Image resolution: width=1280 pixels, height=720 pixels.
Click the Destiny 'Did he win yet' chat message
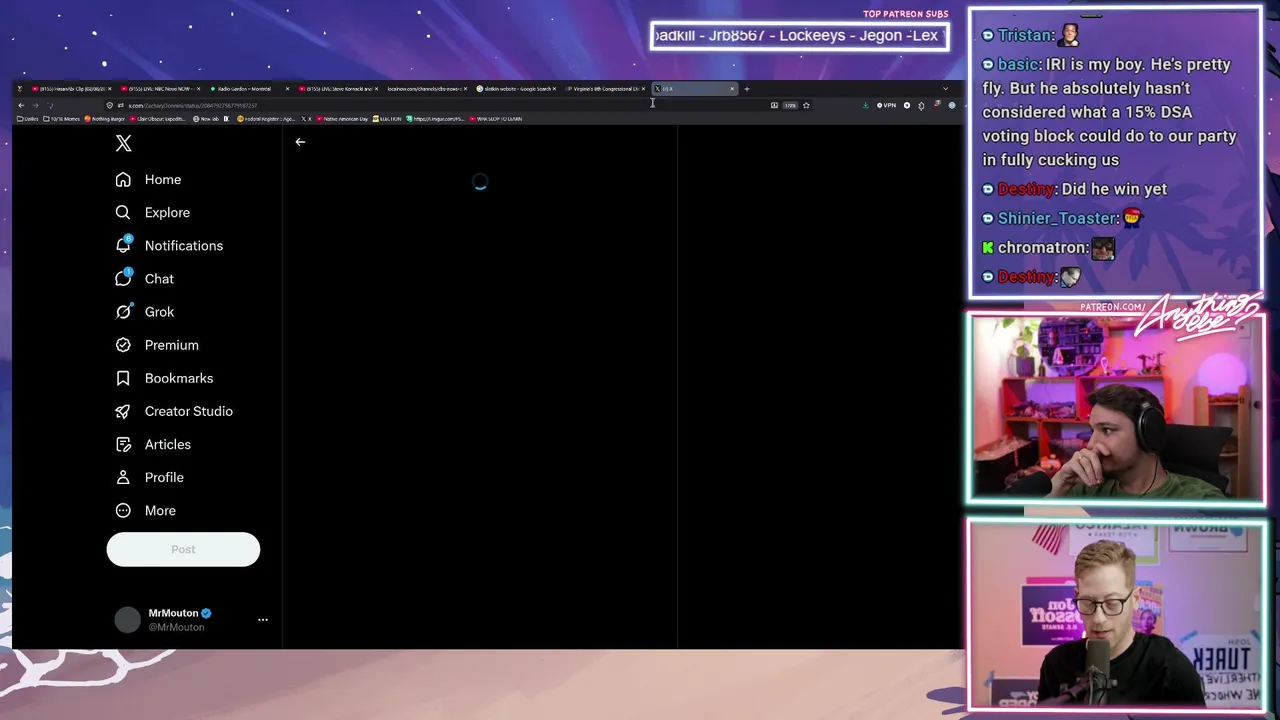pos(1077,189)
